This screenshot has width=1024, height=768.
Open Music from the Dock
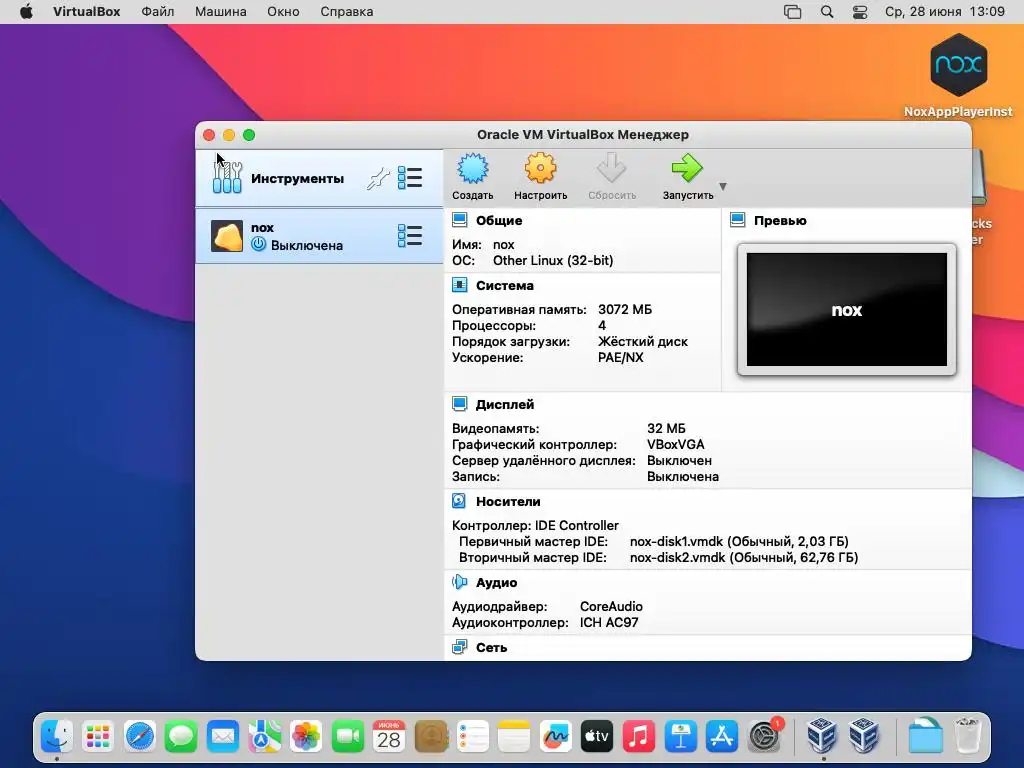pos(639,737)
